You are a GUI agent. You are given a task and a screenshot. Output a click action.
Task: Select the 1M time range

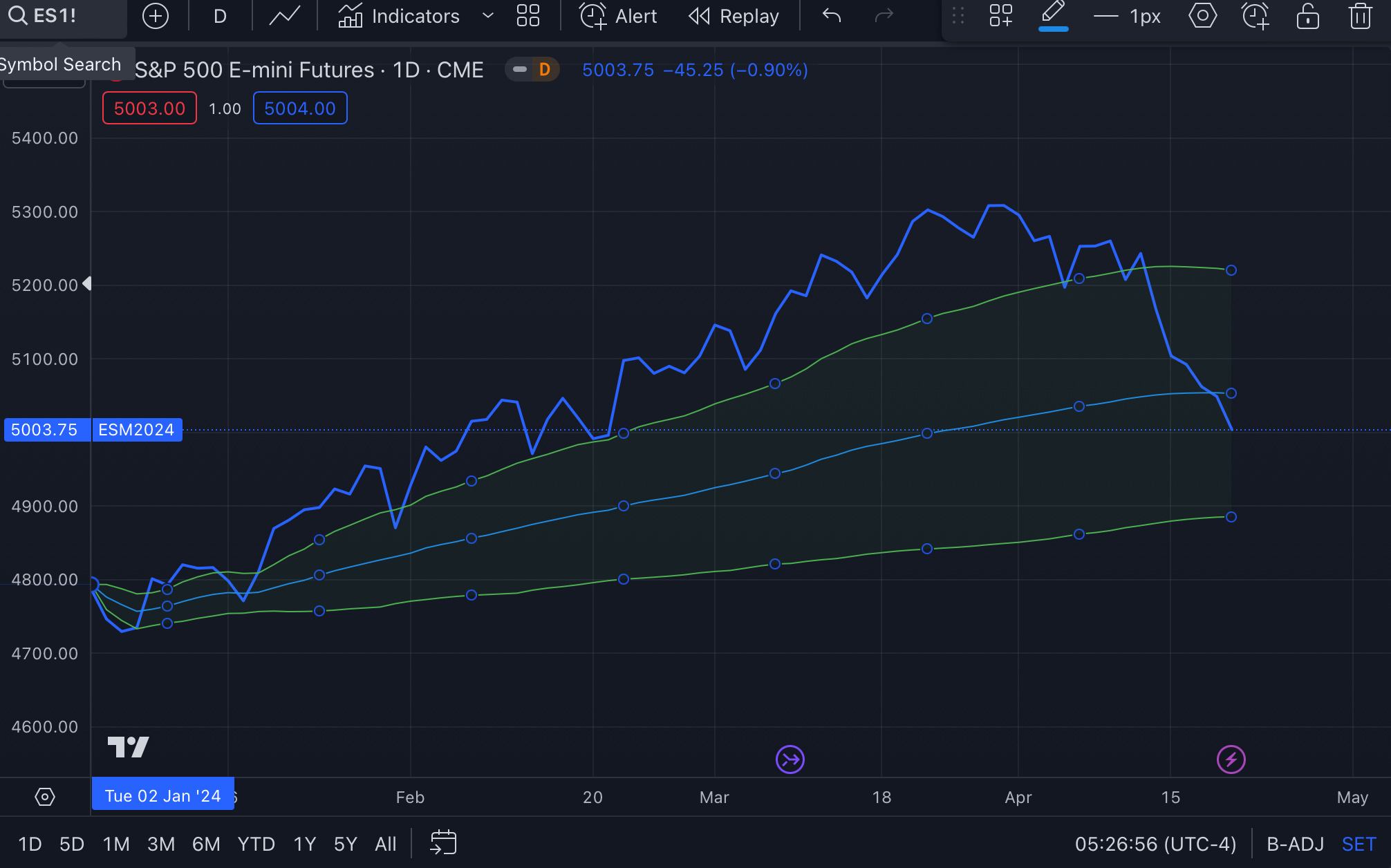tap(116, 845)
